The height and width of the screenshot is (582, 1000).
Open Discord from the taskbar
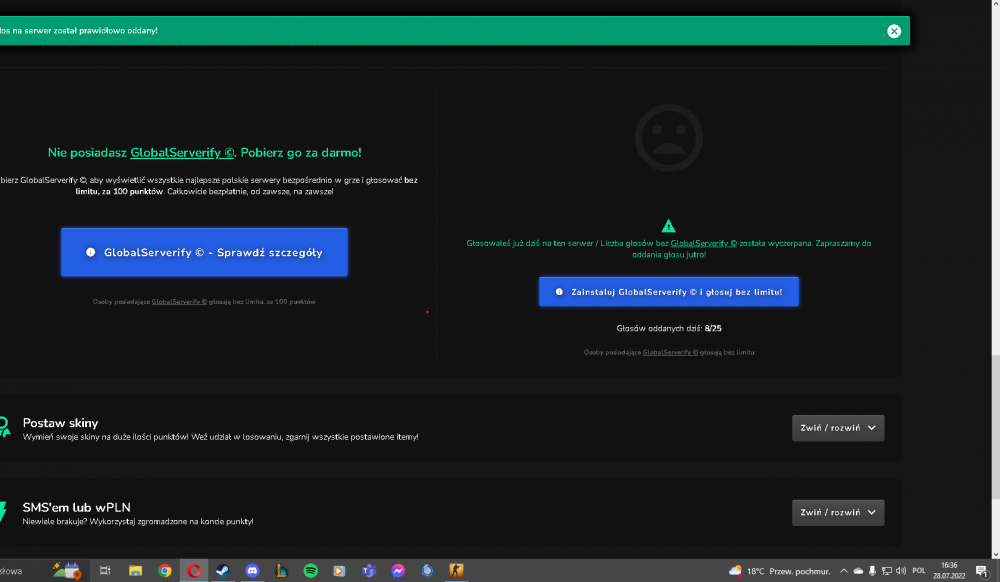tap(253, 571)
